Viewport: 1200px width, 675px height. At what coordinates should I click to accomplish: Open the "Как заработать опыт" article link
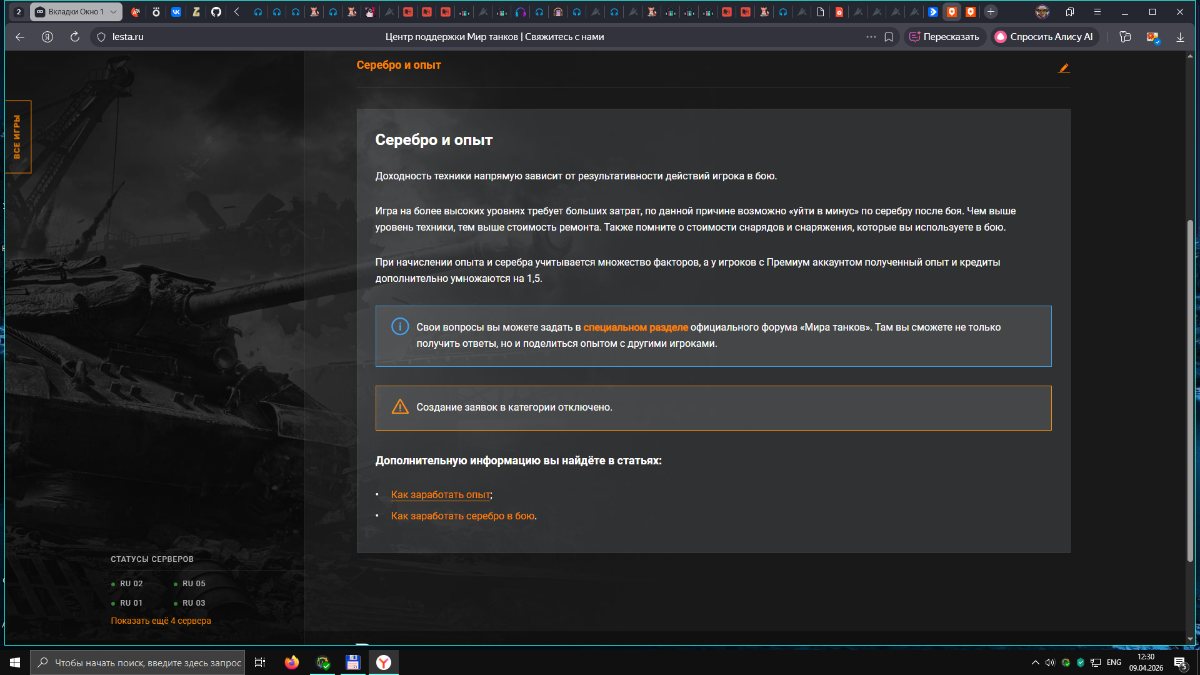[x=441, y=495]
